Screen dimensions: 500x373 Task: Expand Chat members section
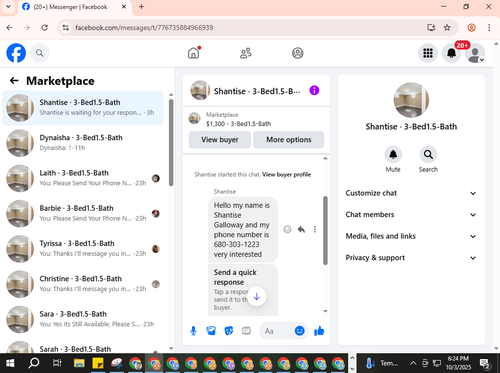pyautogui.click(x=411, y=215)
